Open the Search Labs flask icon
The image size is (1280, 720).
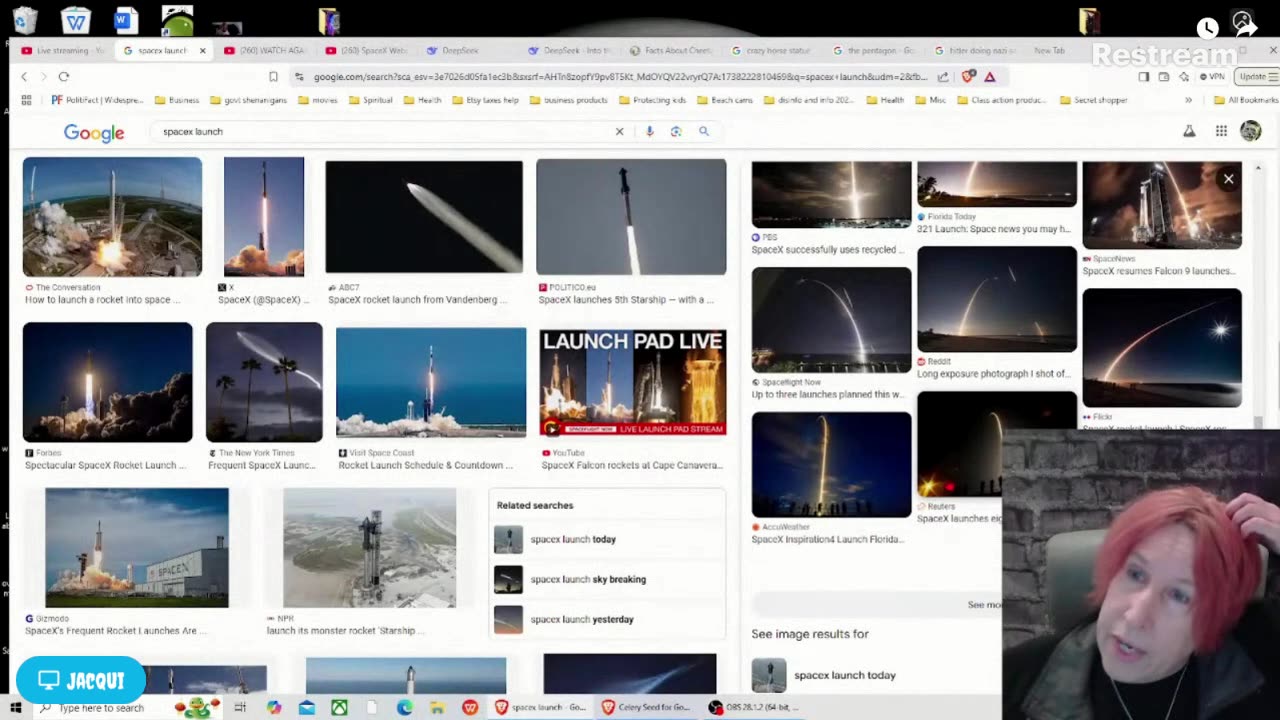(x=1189, y=131)
